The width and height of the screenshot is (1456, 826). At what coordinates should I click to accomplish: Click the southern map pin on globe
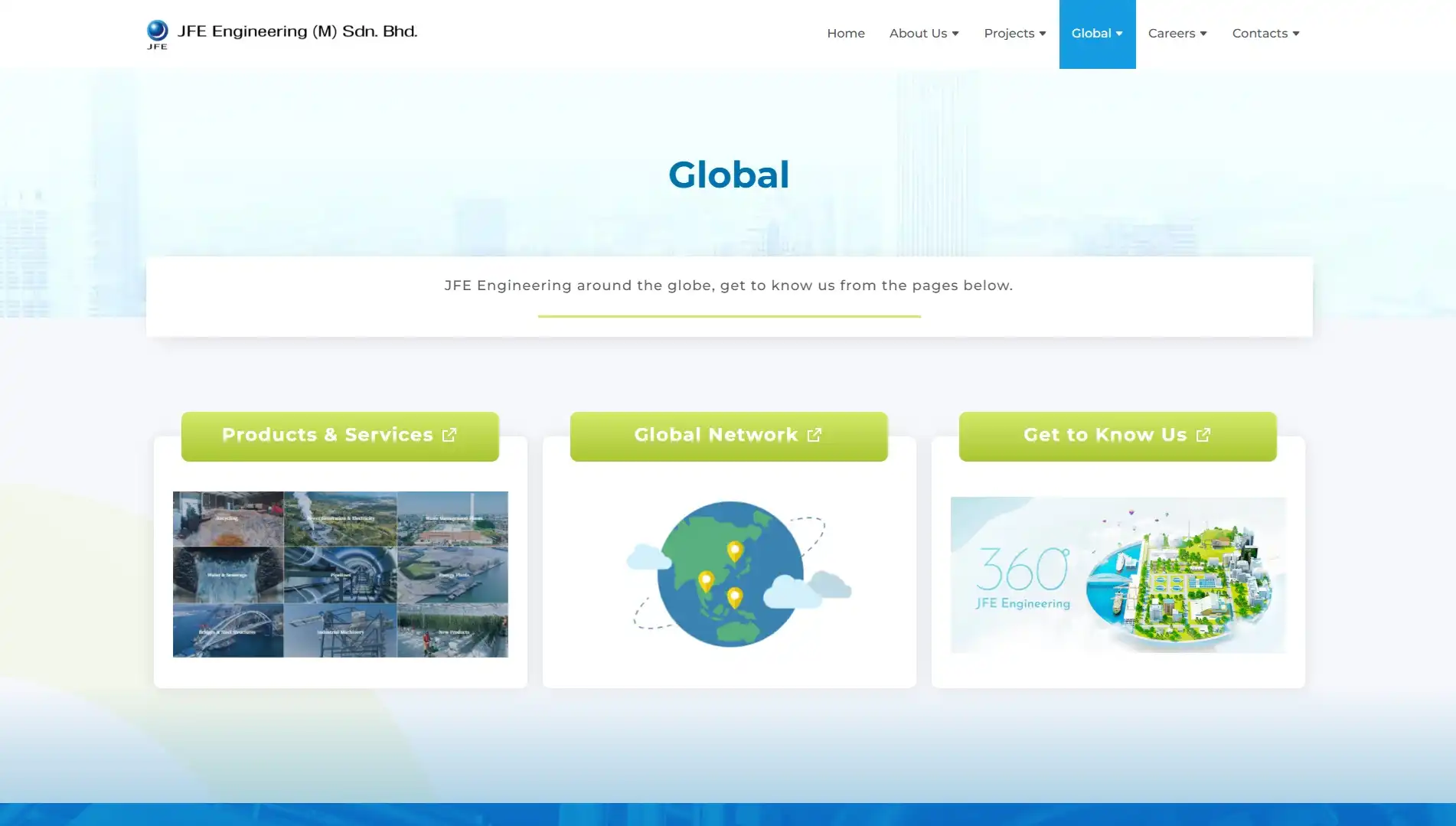[x=734, y=598]
